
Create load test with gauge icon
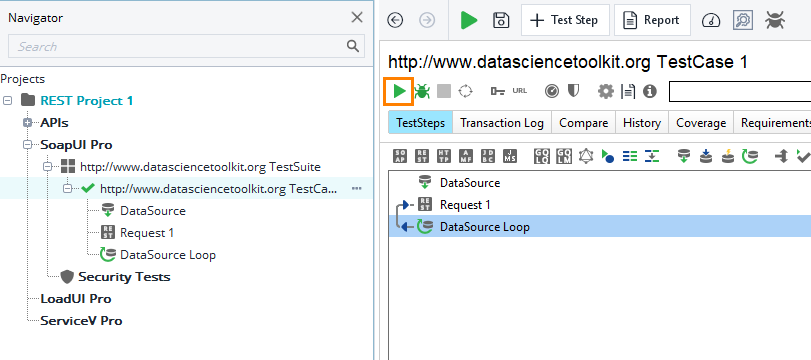(x=552, y=92)
